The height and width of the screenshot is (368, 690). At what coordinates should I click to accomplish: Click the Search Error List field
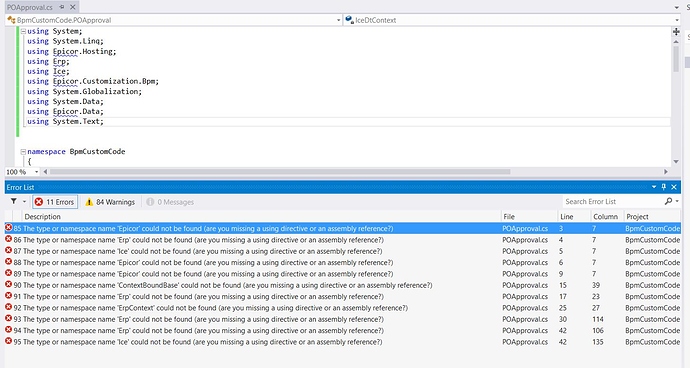(613, 202)
